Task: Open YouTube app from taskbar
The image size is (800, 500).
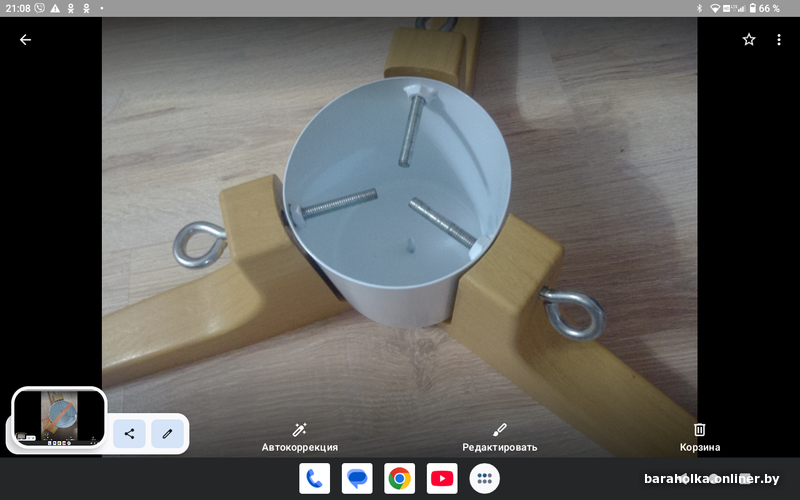Action: tap(442, 479)
